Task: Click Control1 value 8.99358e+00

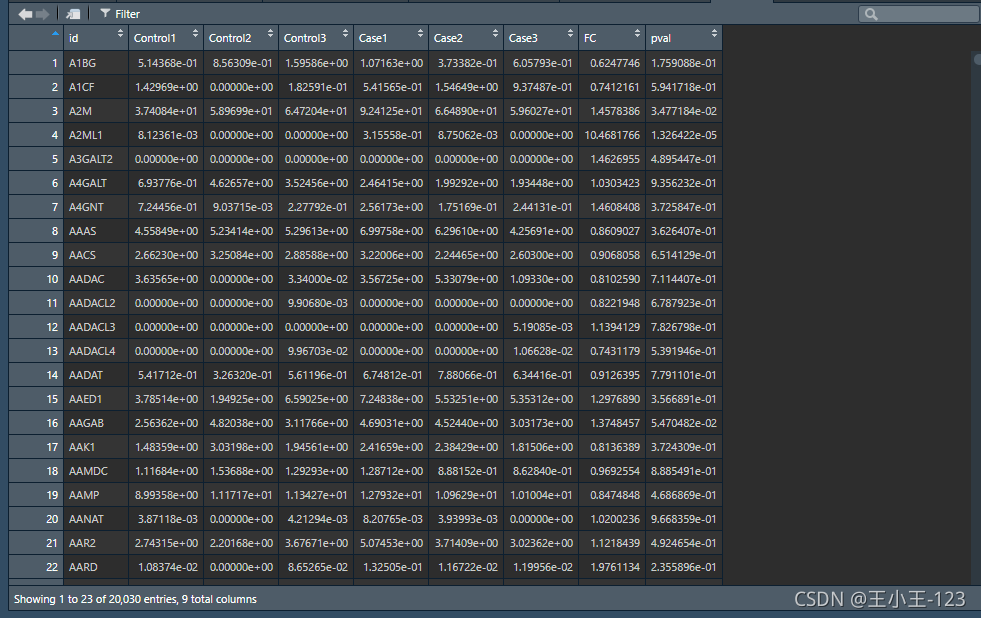Action: pyautogui.click(x=166, y=495)
